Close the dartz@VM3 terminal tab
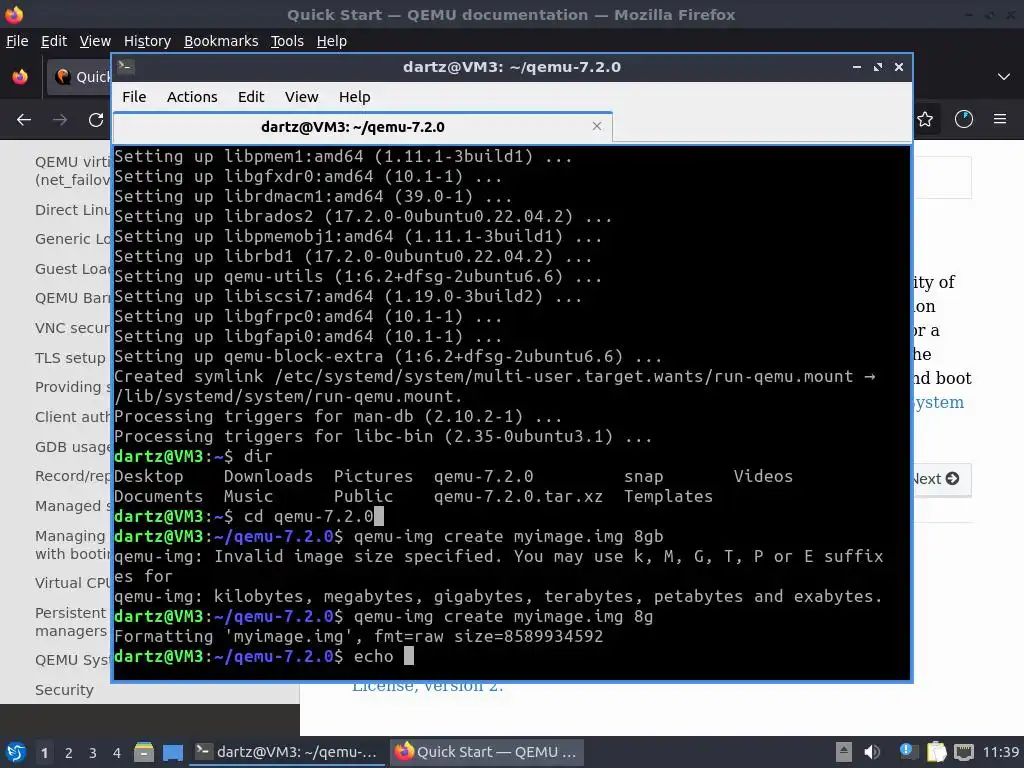This screenshot has height=768, width=1024. pos(596,126)
